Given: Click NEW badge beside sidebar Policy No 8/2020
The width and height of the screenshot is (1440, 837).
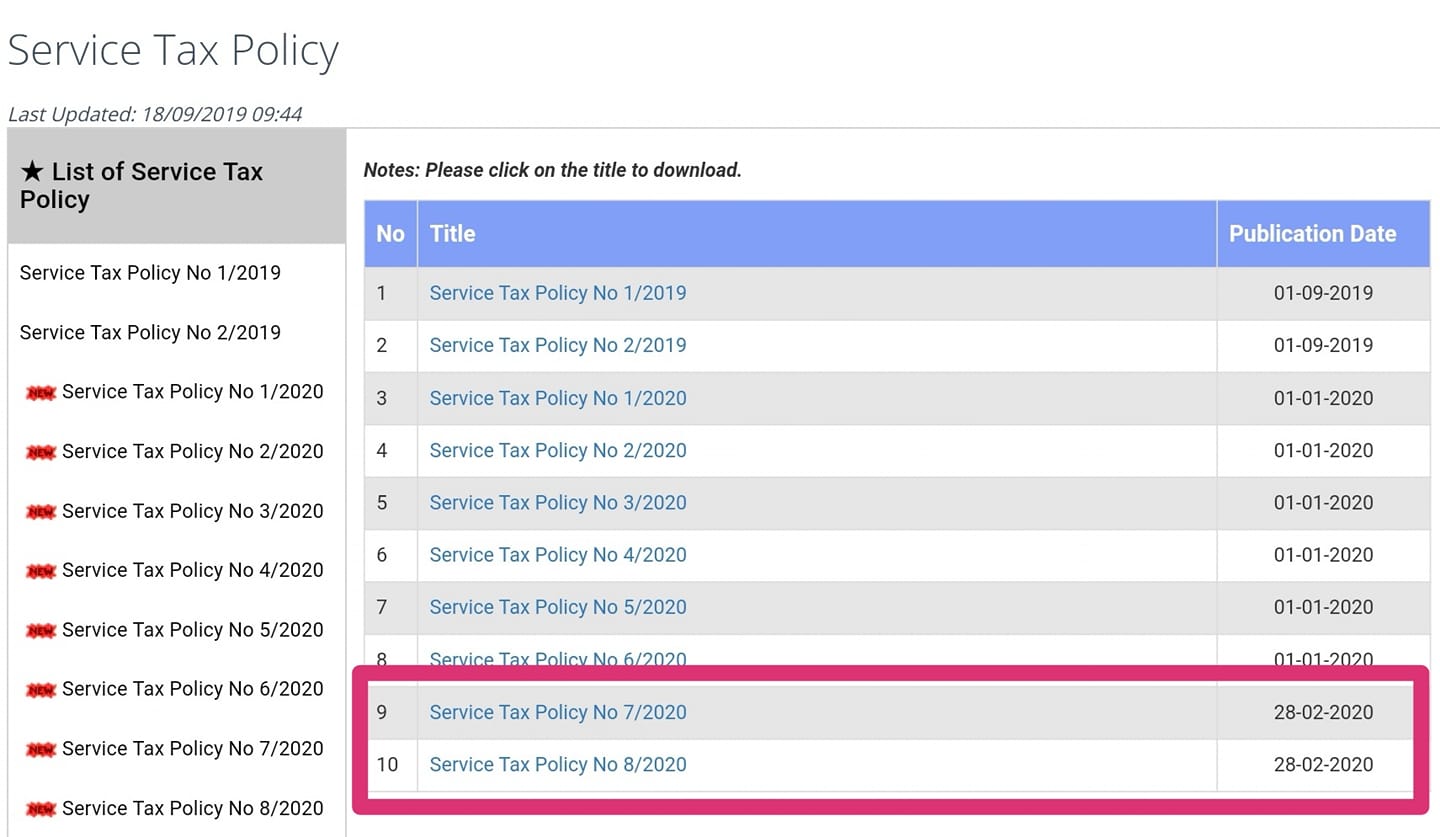Looking at the screenshot, I should (x=40, y=809).
